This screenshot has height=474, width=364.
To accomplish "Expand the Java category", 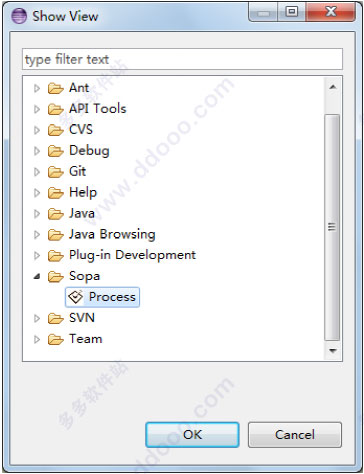I will (37, 214).
